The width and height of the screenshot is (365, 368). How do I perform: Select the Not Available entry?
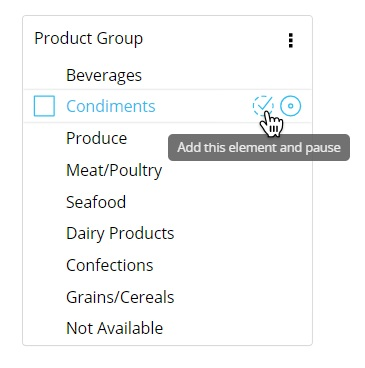click(x=114, y=328)
